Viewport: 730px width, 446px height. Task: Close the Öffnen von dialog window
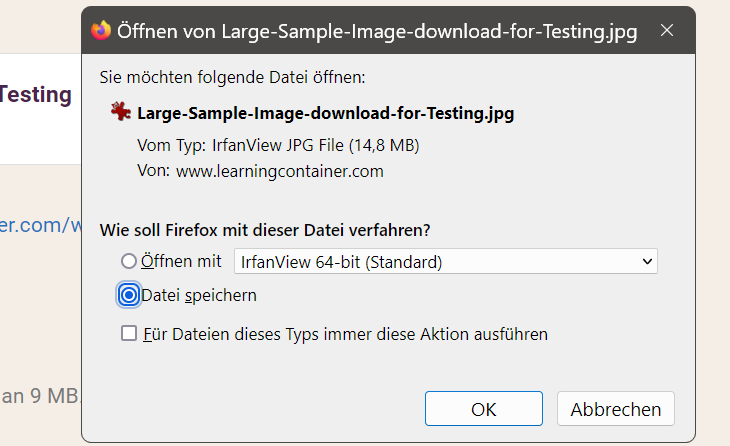(x=667, y=31)
